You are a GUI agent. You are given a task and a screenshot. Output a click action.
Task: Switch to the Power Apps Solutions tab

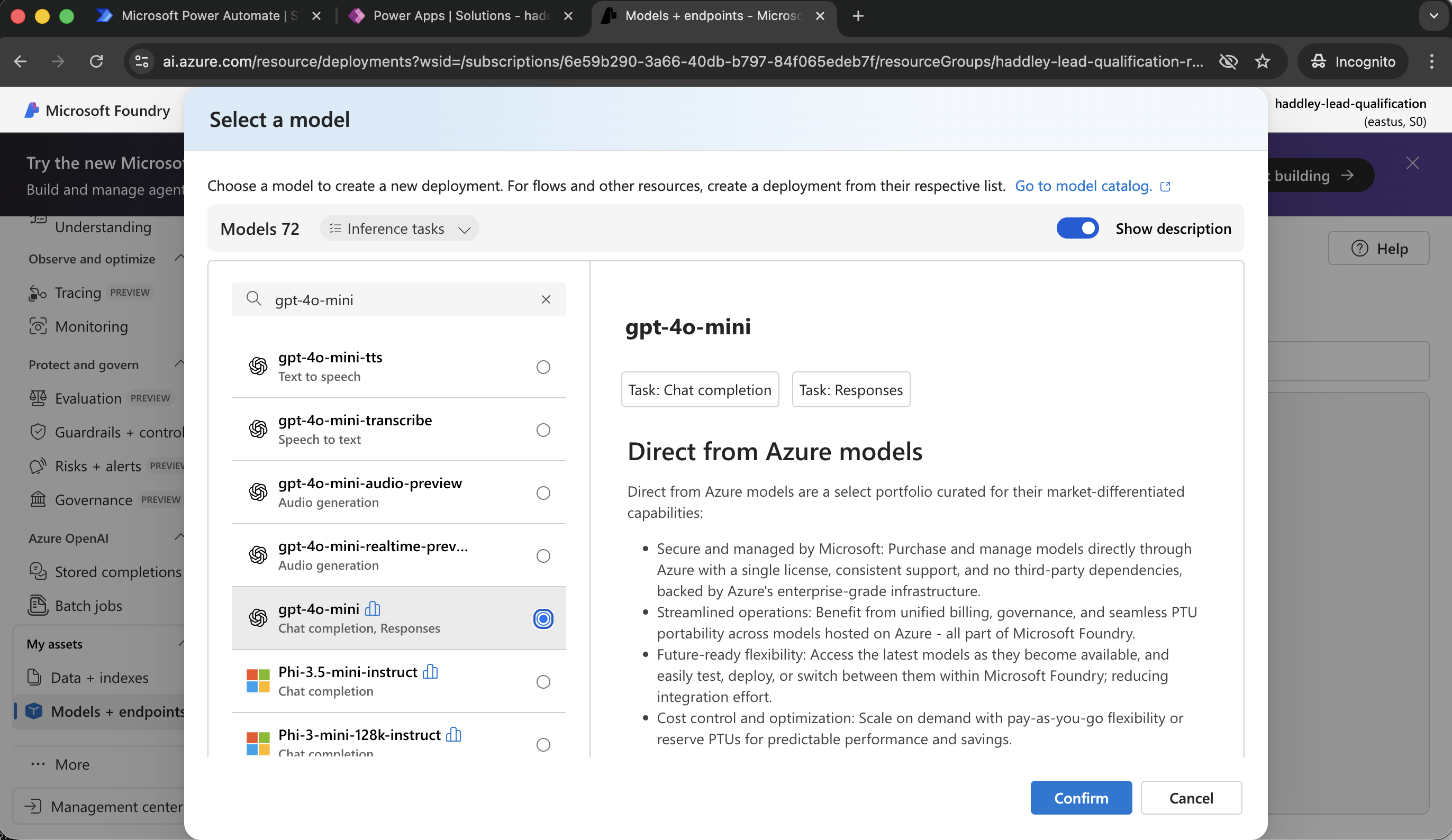point(461,16)
